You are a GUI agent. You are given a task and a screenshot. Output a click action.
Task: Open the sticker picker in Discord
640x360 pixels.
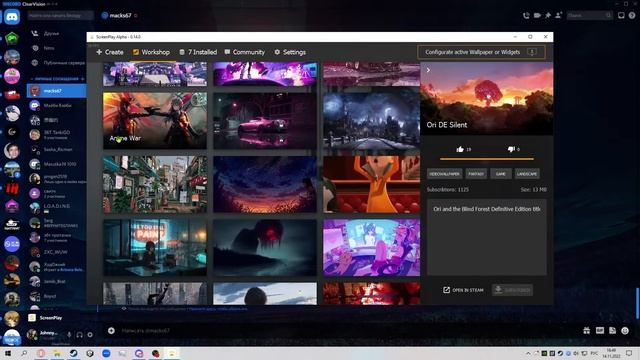point(612,331)
